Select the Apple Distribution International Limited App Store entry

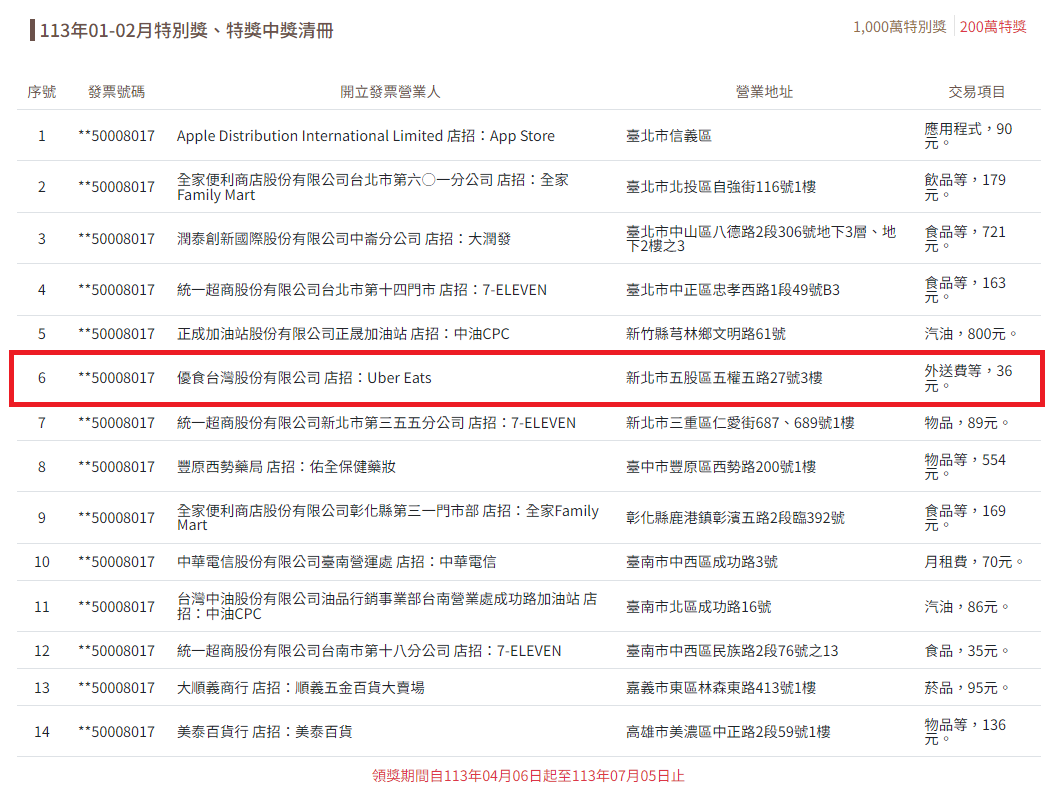coord(365,136)
